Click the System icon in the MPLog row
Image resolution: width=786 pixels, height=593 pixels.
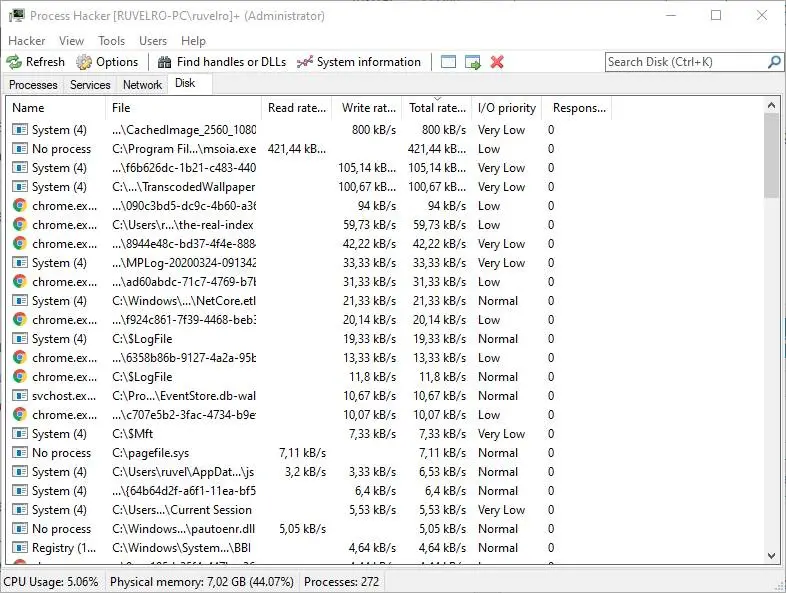[x=20, y=263]
